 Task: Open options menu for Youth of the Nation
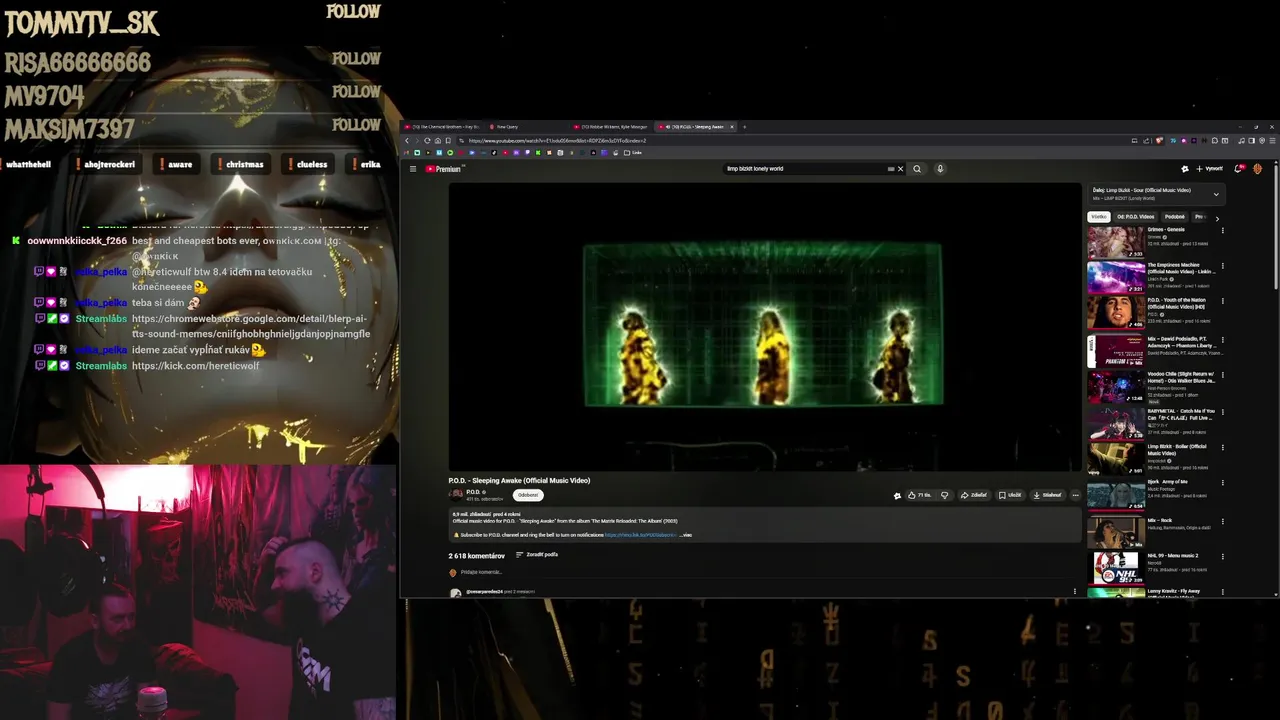point(1222,303)
